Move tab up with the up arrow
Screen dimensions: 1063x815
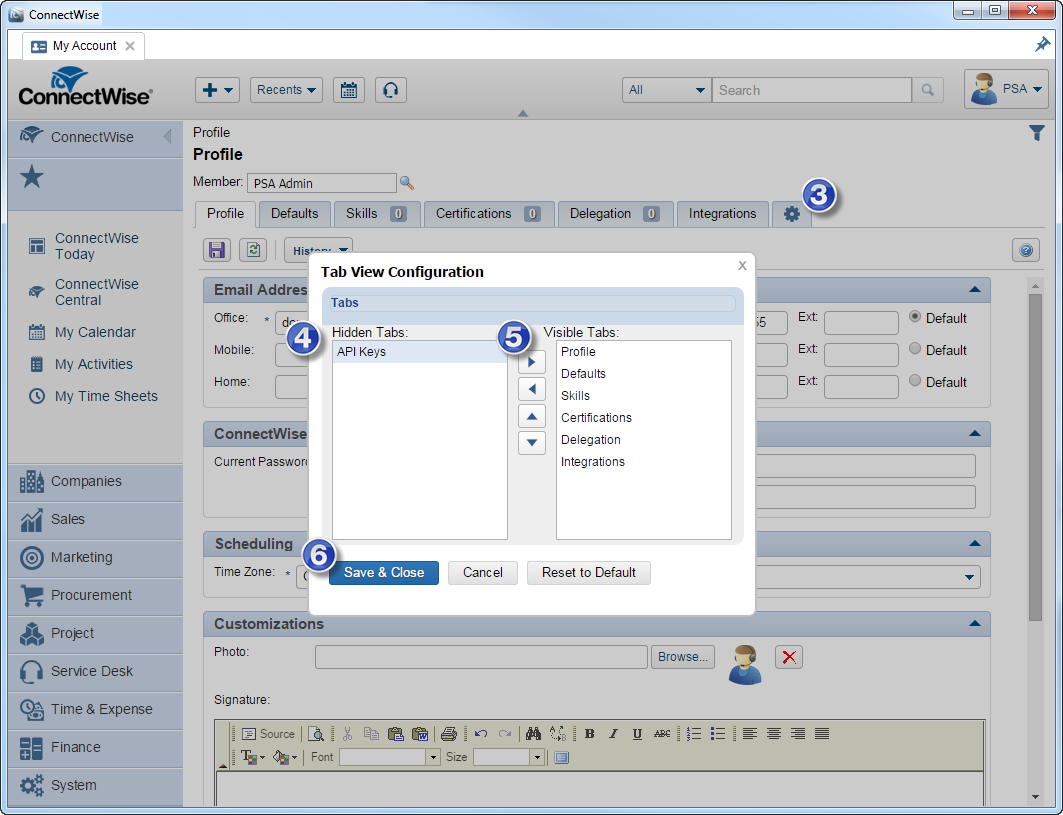pyautogui.click(x=532, y=416)
